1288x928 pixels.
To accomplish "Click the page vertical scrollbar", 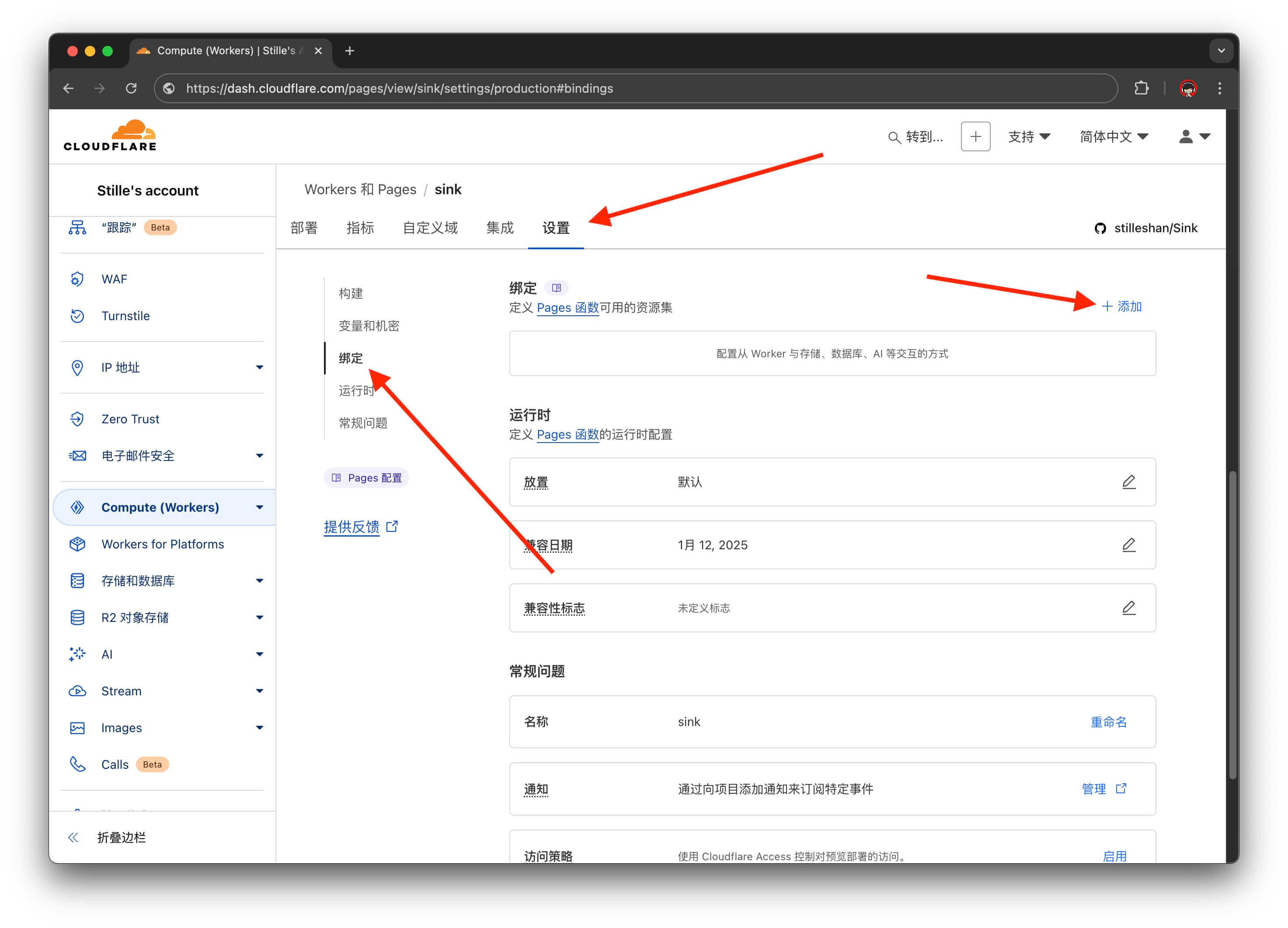I will click(1232, 625).
